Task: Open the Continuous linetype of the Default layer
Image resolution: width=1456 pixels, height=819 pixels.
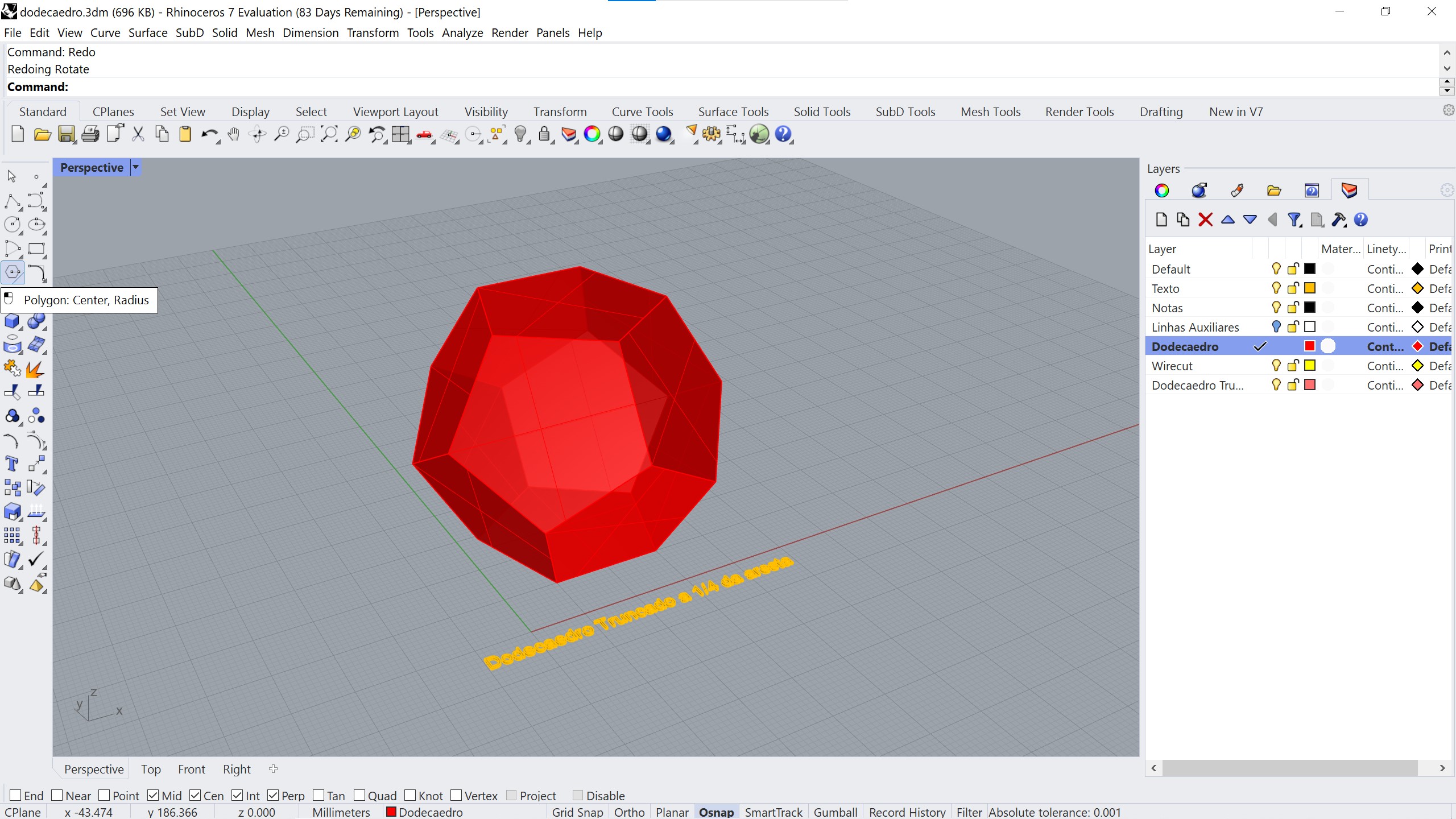Action: [x=1385, y=268]
